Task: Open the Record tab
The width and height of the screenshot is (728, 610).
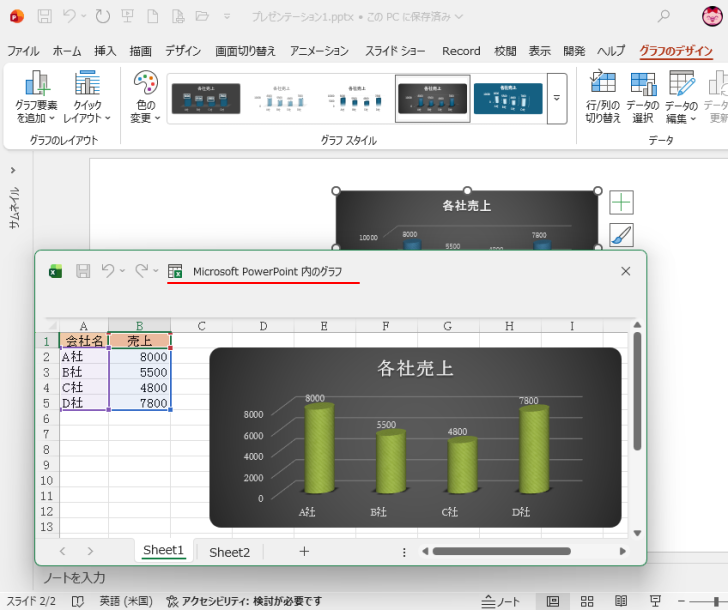Action: pyautogui.click(x=461, y=51)
